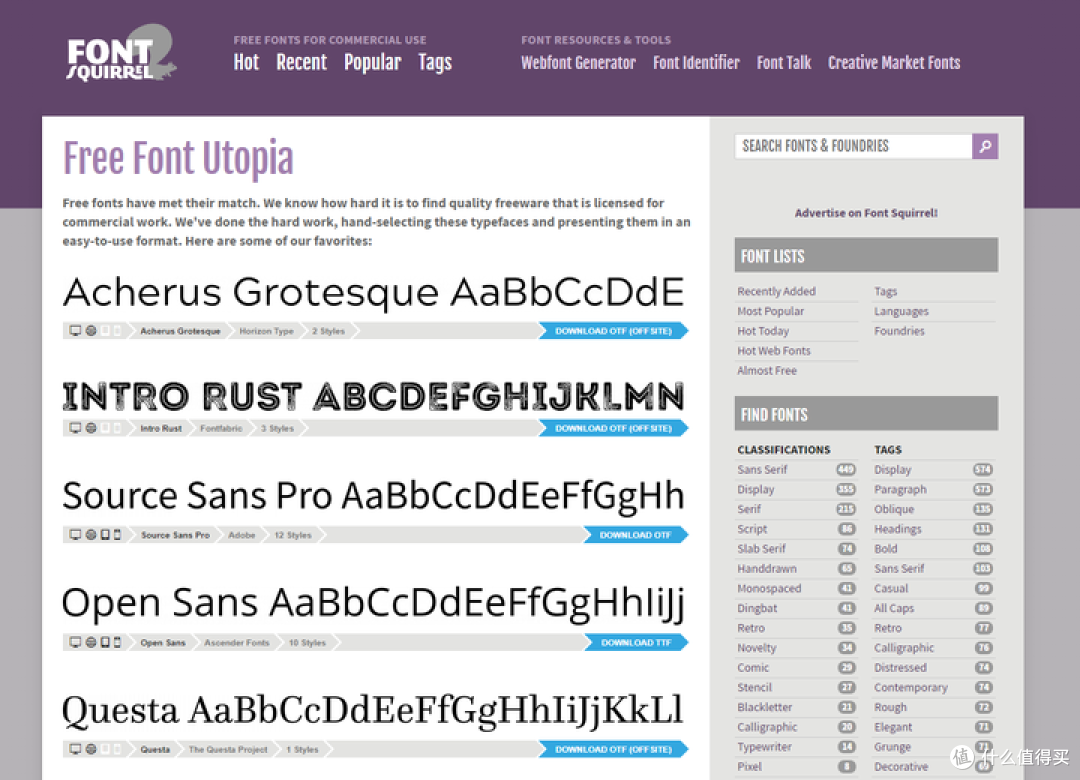Click the Intro Rust sample preview
Image resolution: width=1080 pixels, height=780 pixels.
click(373, 396)
